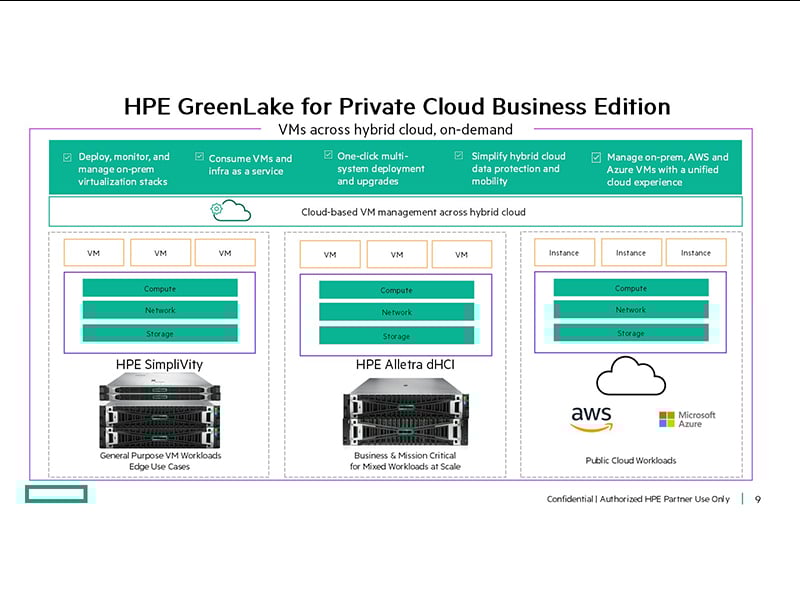This screenshot has width=800, height=600.
Task: Click Storage bar in HPE SimpliVity stack
Action: tap(160, 334)
